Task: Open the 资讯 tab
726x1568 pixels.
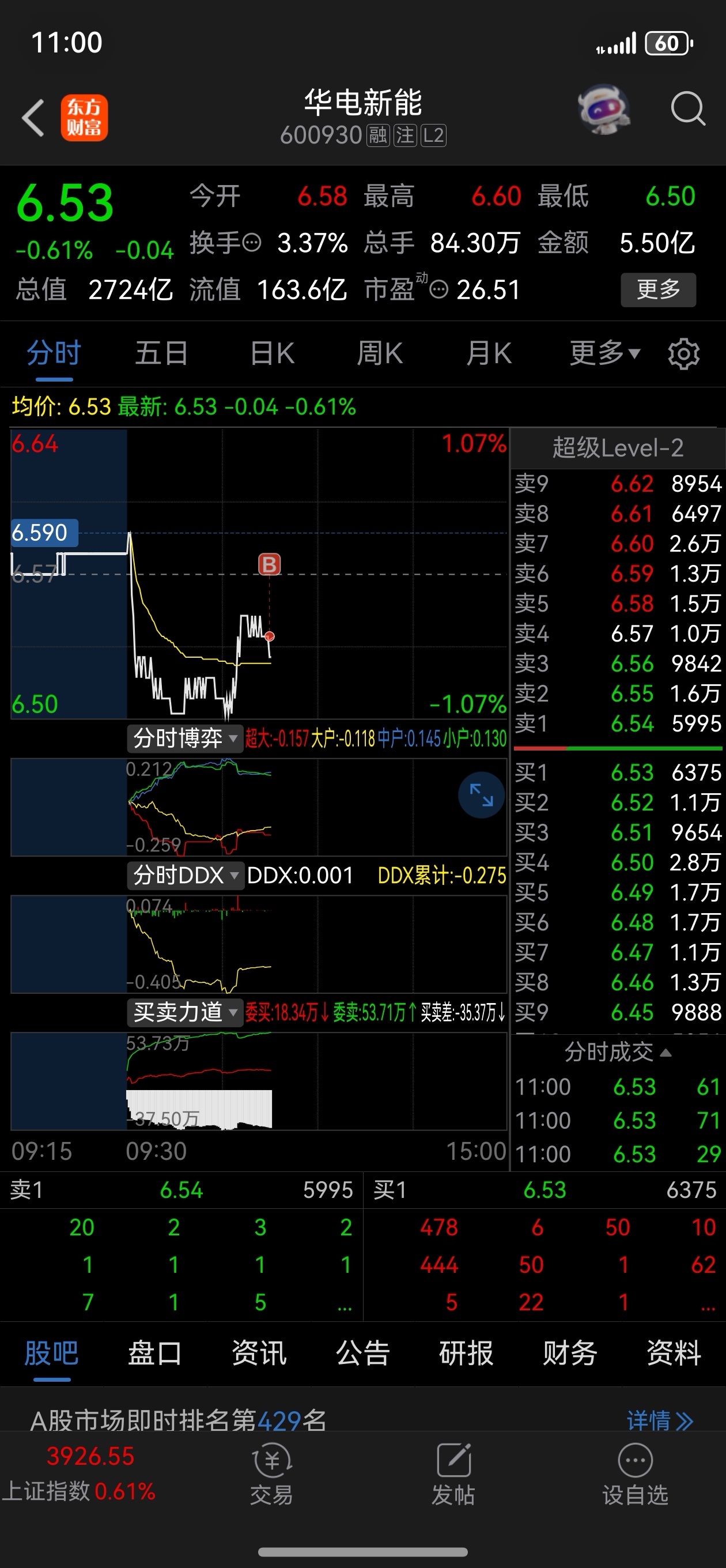Action: pyautogui.click(x=259, y=1354)
